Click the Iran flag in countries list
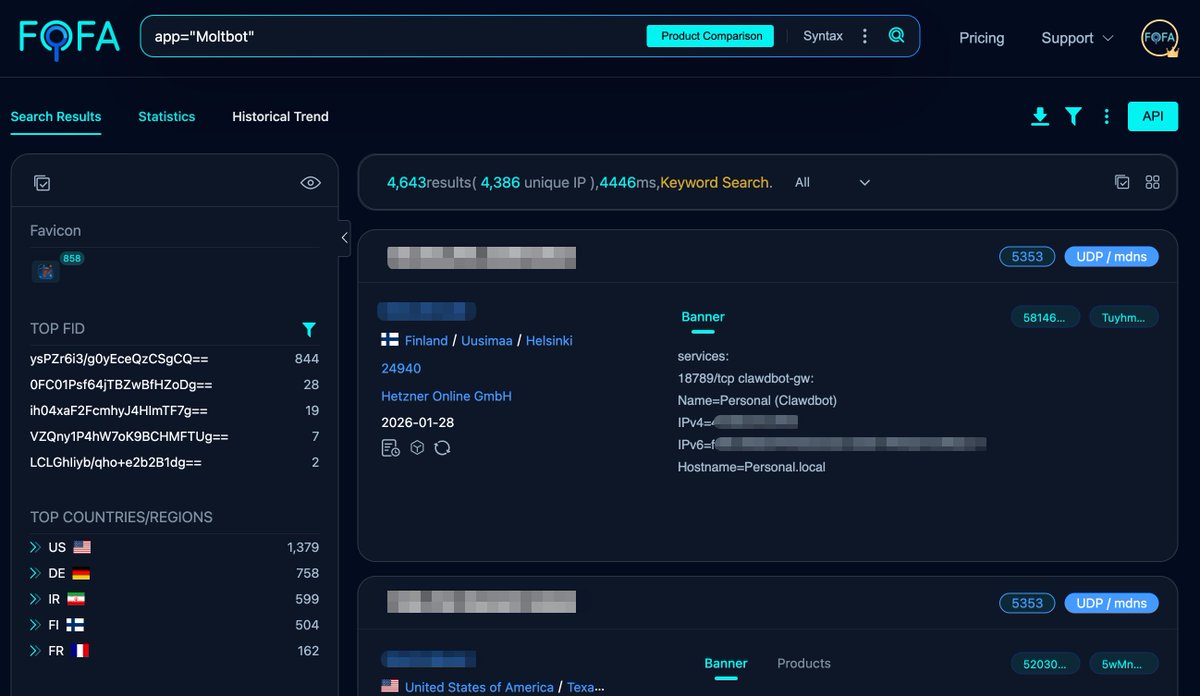Image resolution: width=1200 pixels, height=696 pixels. coord(76,599)
